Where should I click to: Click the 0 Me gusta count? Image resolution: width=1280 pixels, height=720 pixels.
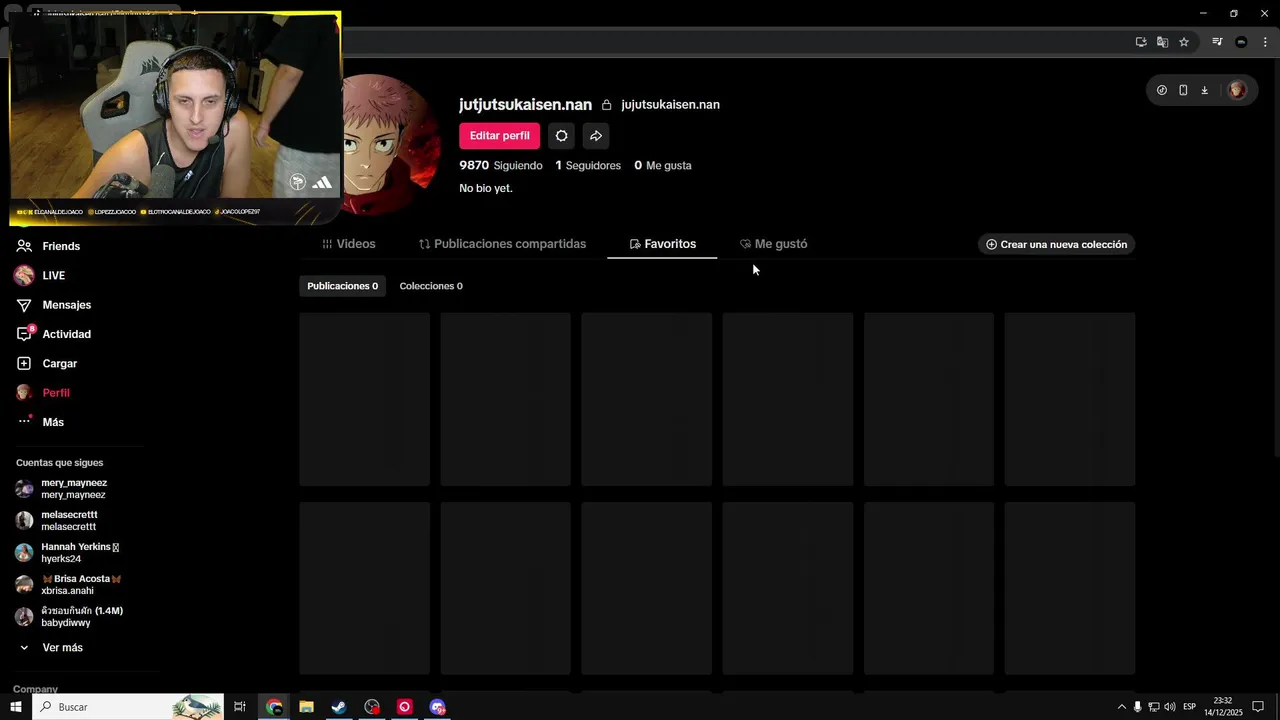(663, 166)
